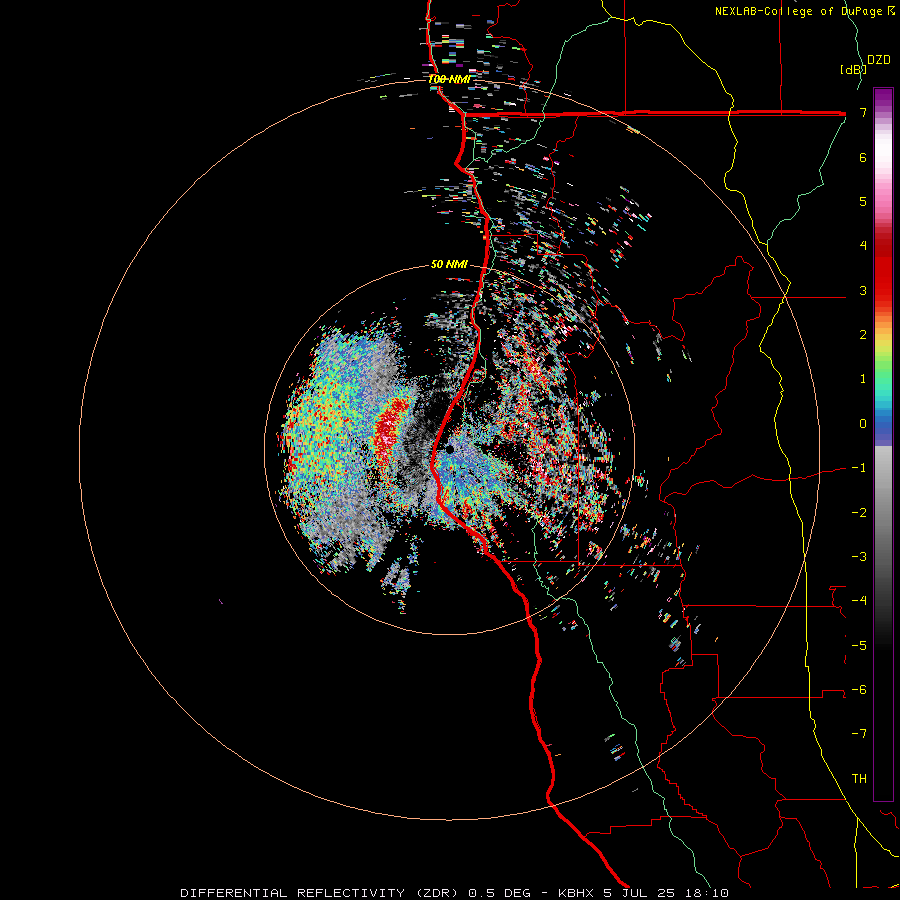Select the -4 scale value
900x900 pixels.
point(859,601)
